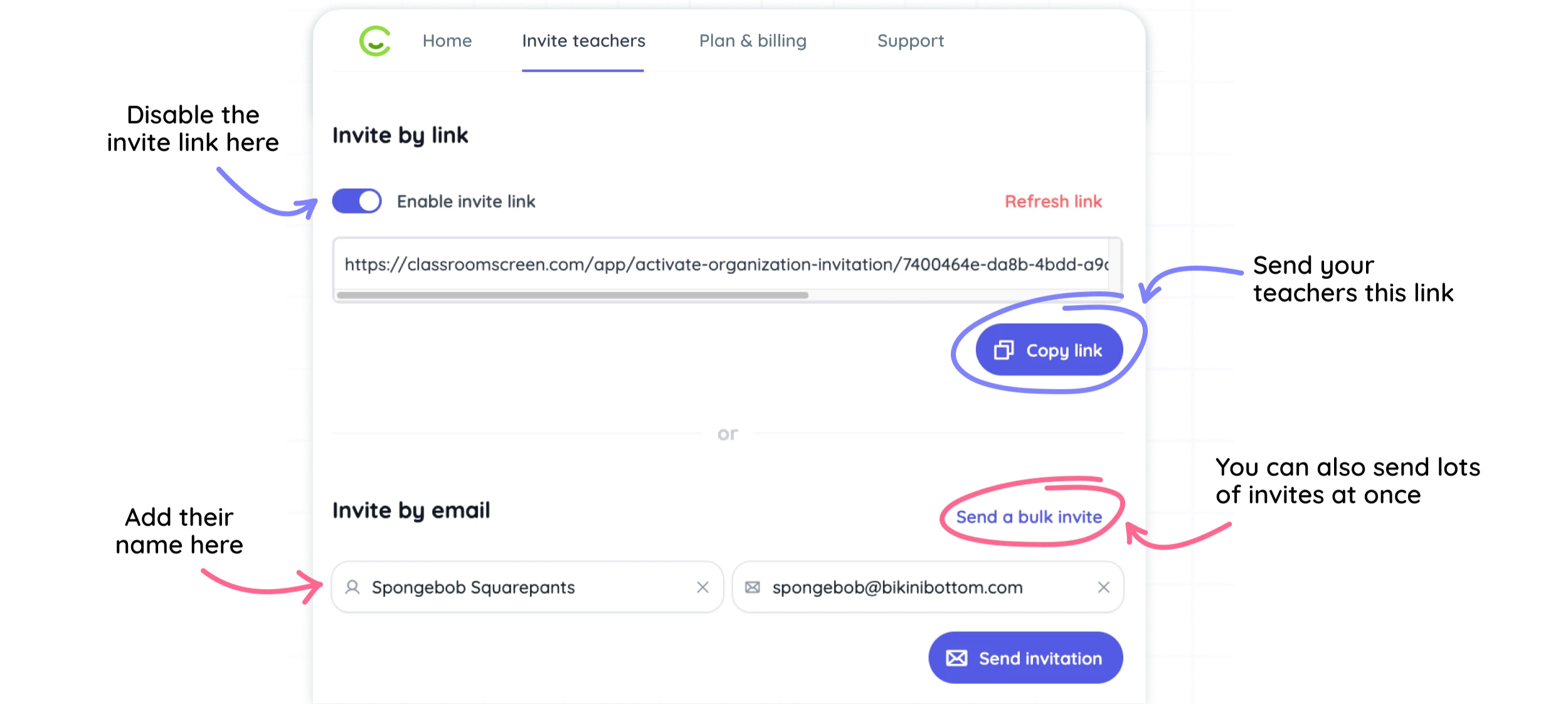This screenshot has height=704, width=1568.
Task: Go to the Support tab
Action: [x=910, y=41]
